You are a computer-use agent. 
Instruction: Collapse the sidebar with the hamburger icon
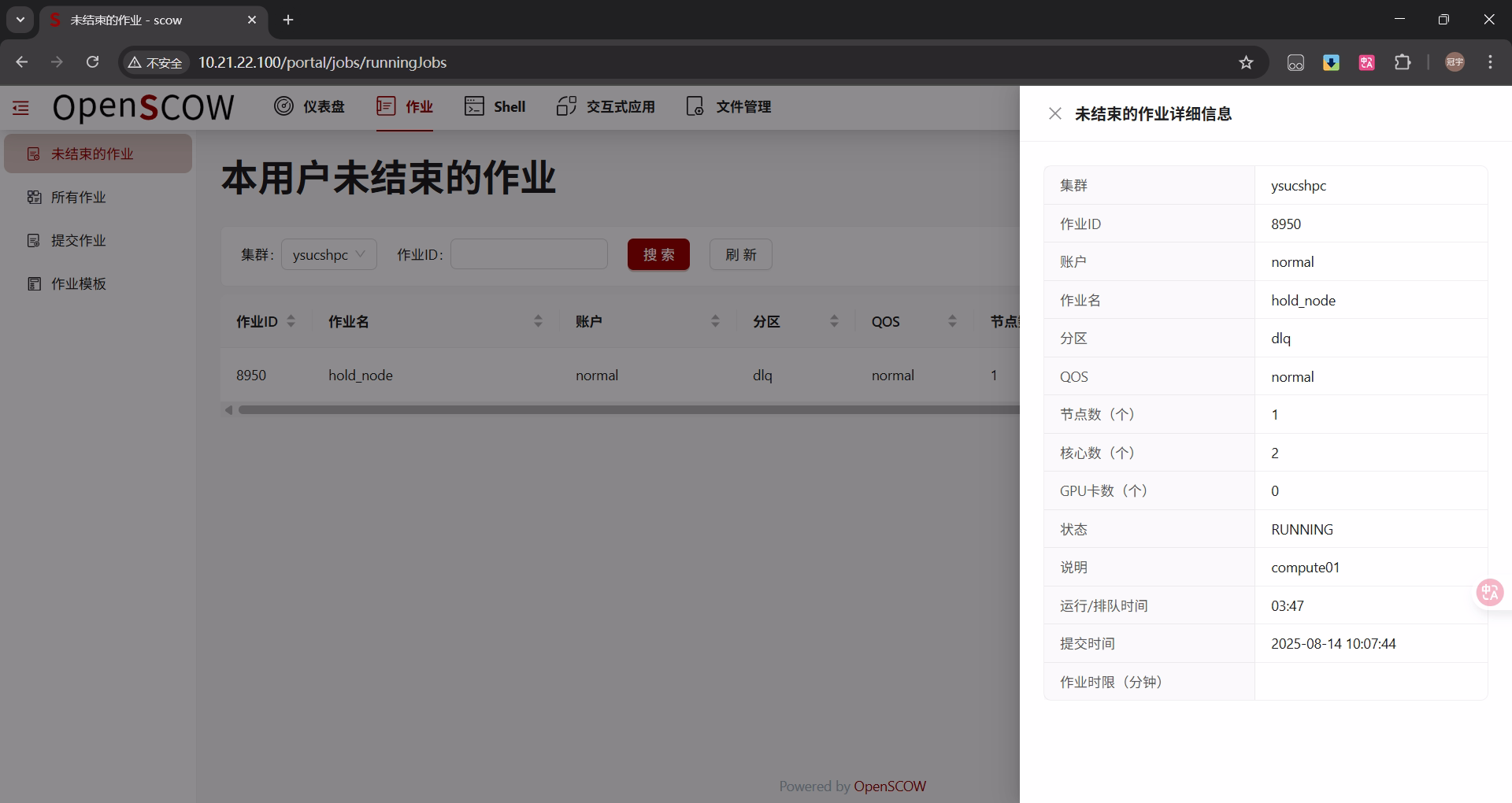(20, 107)
